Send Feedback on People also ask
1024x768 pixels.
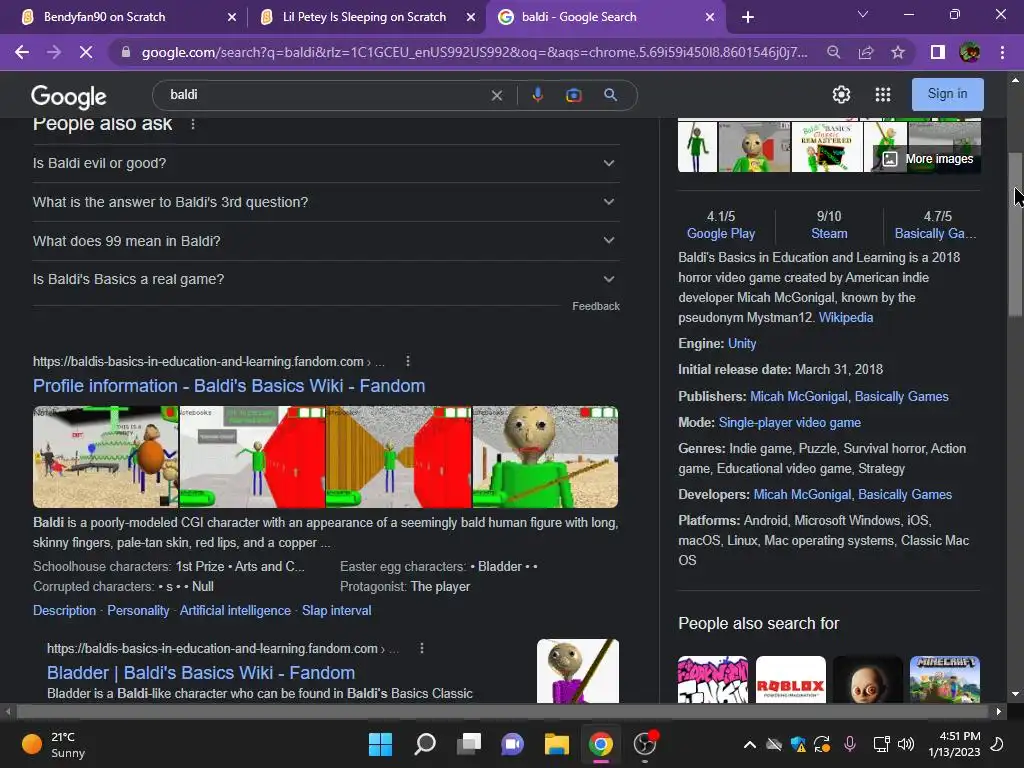(596, 306)
